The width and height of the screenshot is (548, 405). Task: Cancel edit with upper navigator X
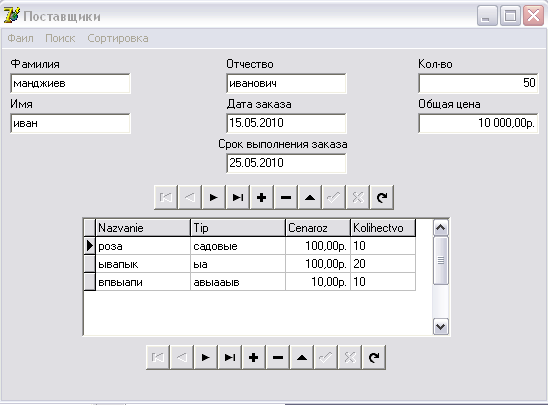(x=358, y=197)
